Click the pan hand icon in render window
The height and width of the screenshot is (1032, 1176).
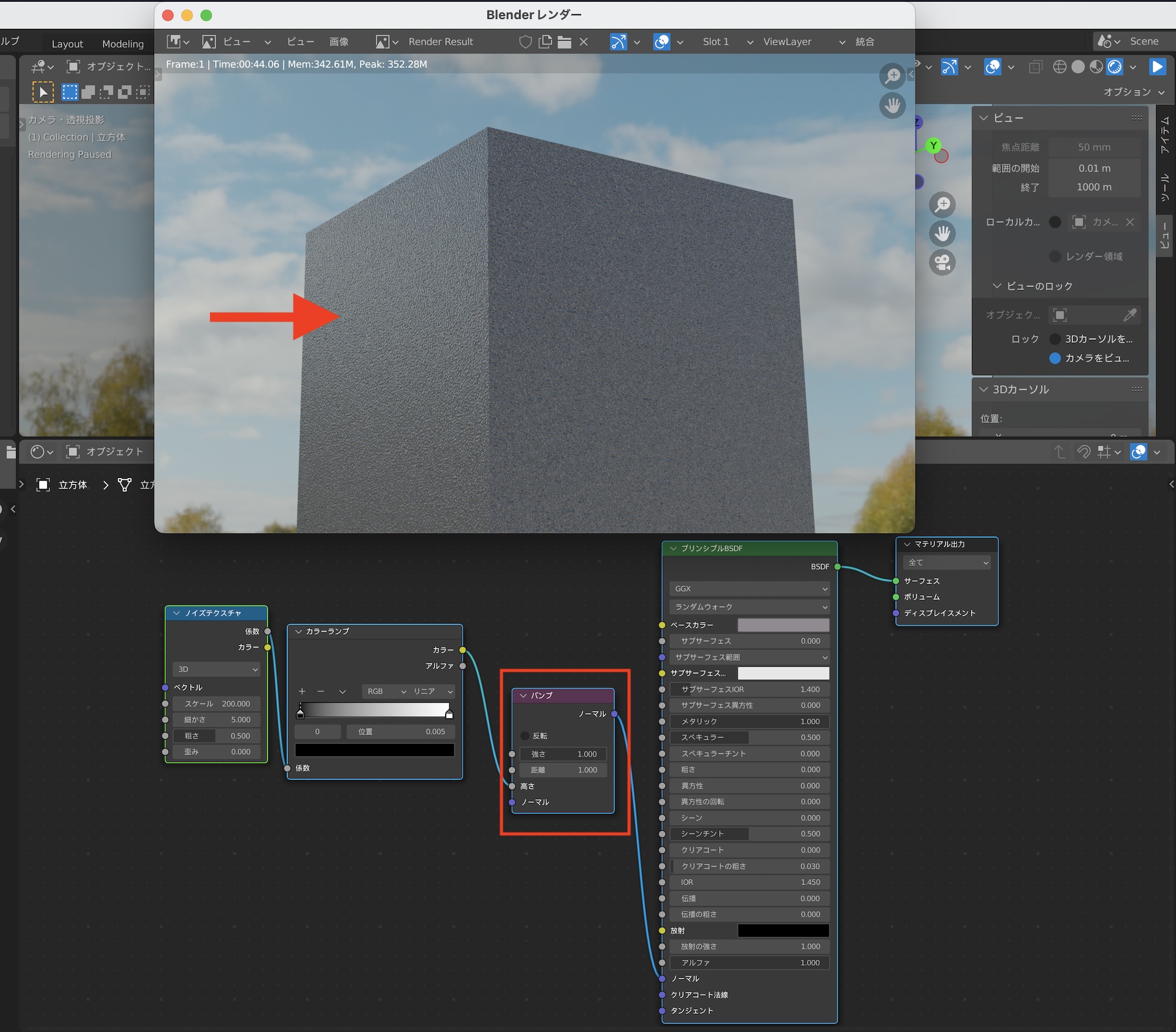892,106
